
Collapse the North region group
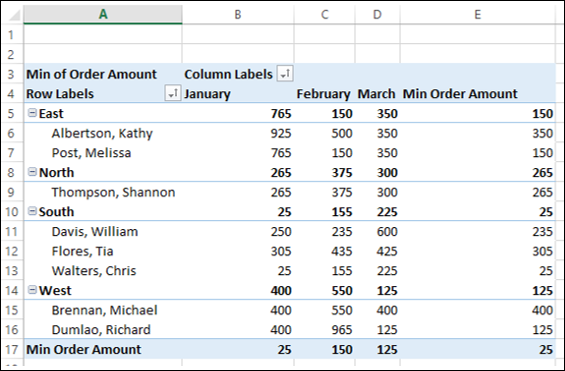pos(32,172)
